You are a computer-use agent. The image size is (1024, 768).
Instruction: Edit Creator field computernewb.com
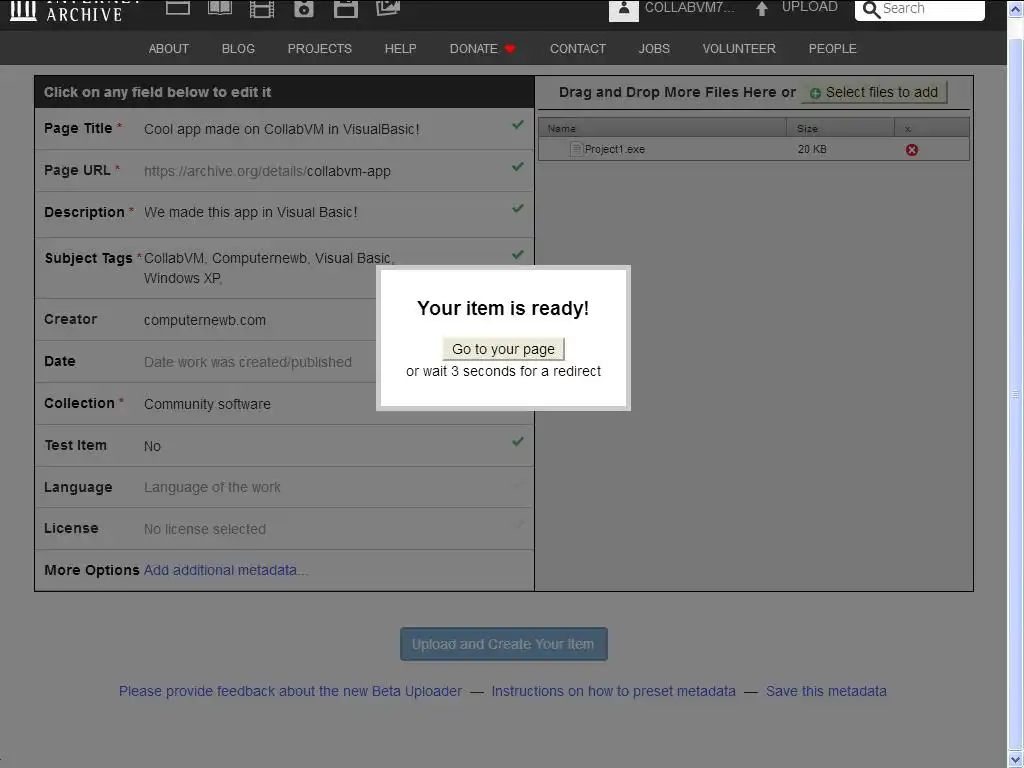205,320
